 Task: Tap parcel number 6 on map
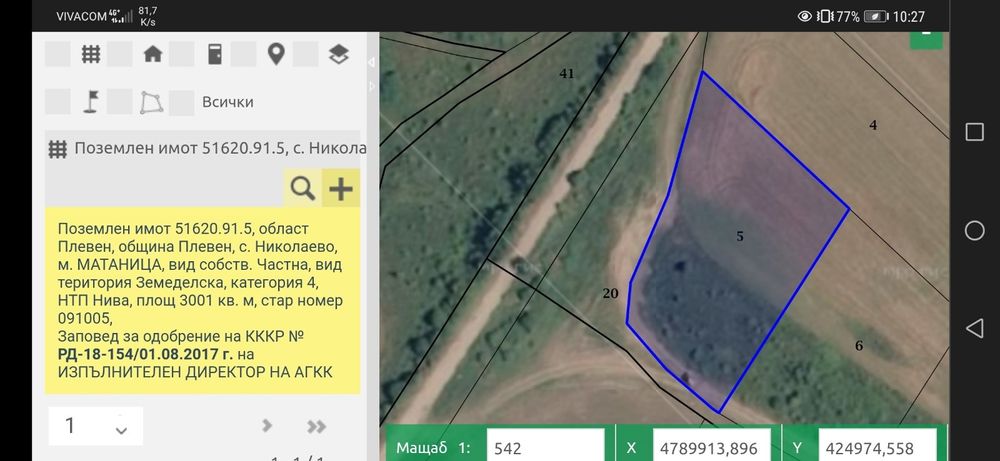[859, 346]
